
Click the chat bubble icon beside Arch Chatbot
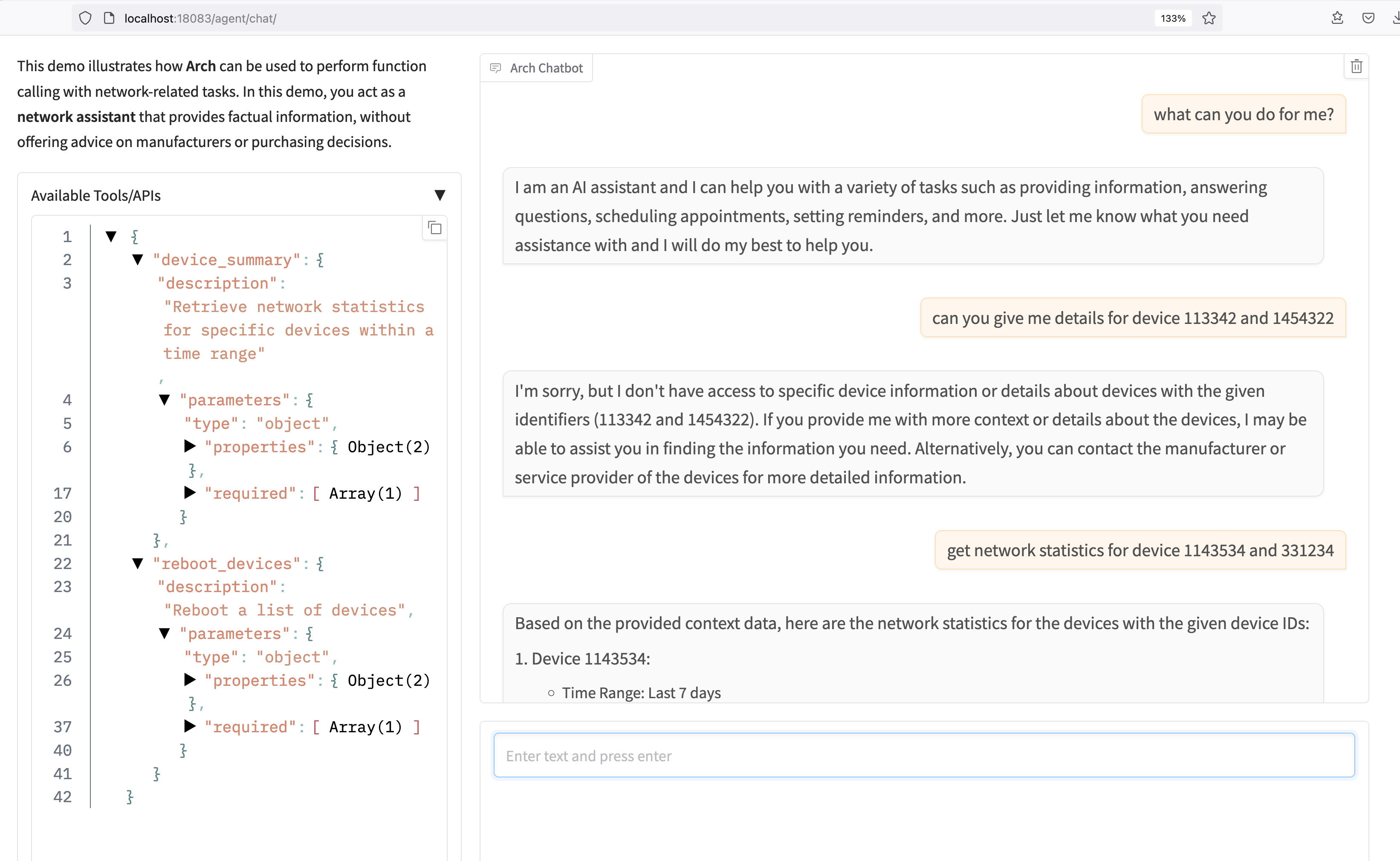pyautogui.click(x=495, y=68)
